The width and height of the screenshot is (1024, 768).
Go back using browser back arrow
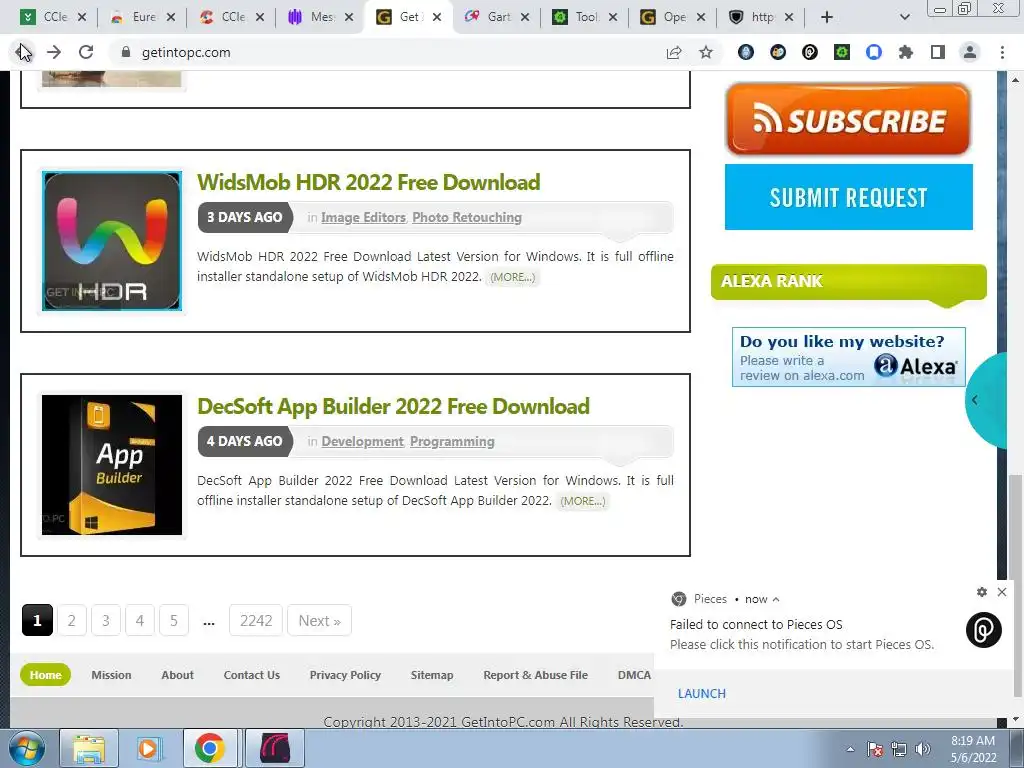(x=22, y=52)
